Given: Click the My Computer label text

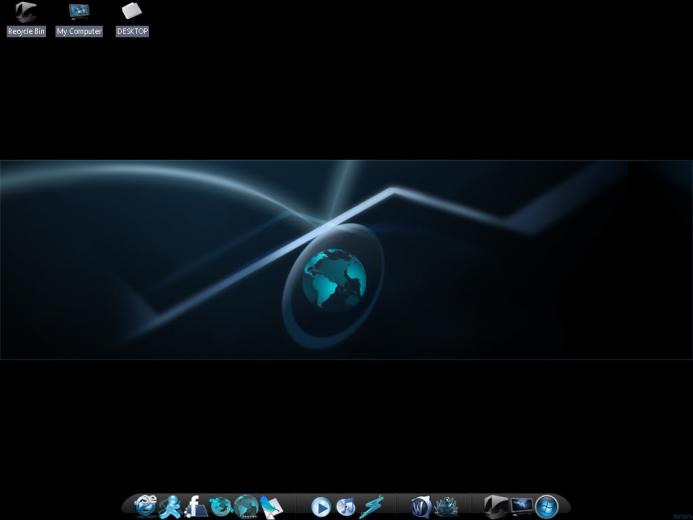Looking at the screenshot, I should point(79,31).
